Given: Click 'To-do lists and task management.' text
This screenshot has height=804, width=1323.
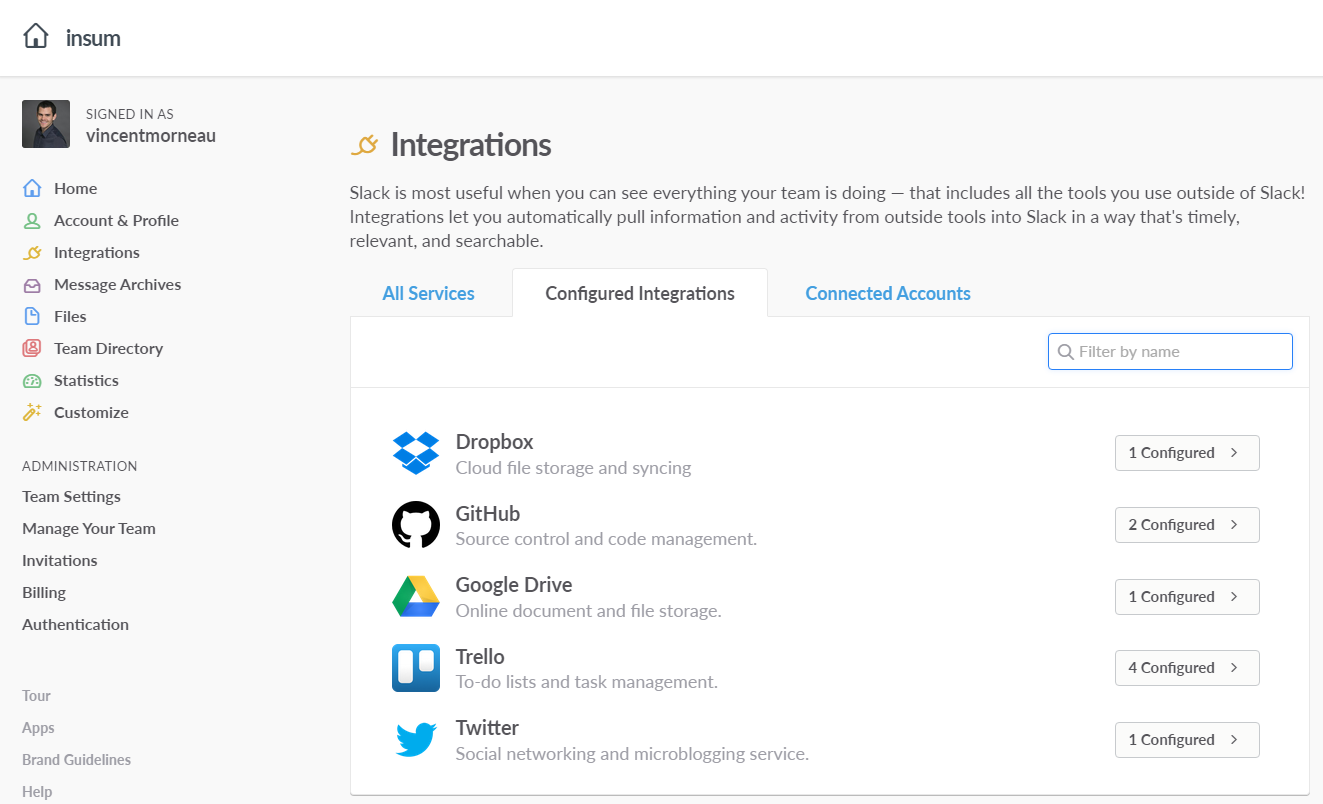Looking at the screenshot, I should (x=587, y=682).
